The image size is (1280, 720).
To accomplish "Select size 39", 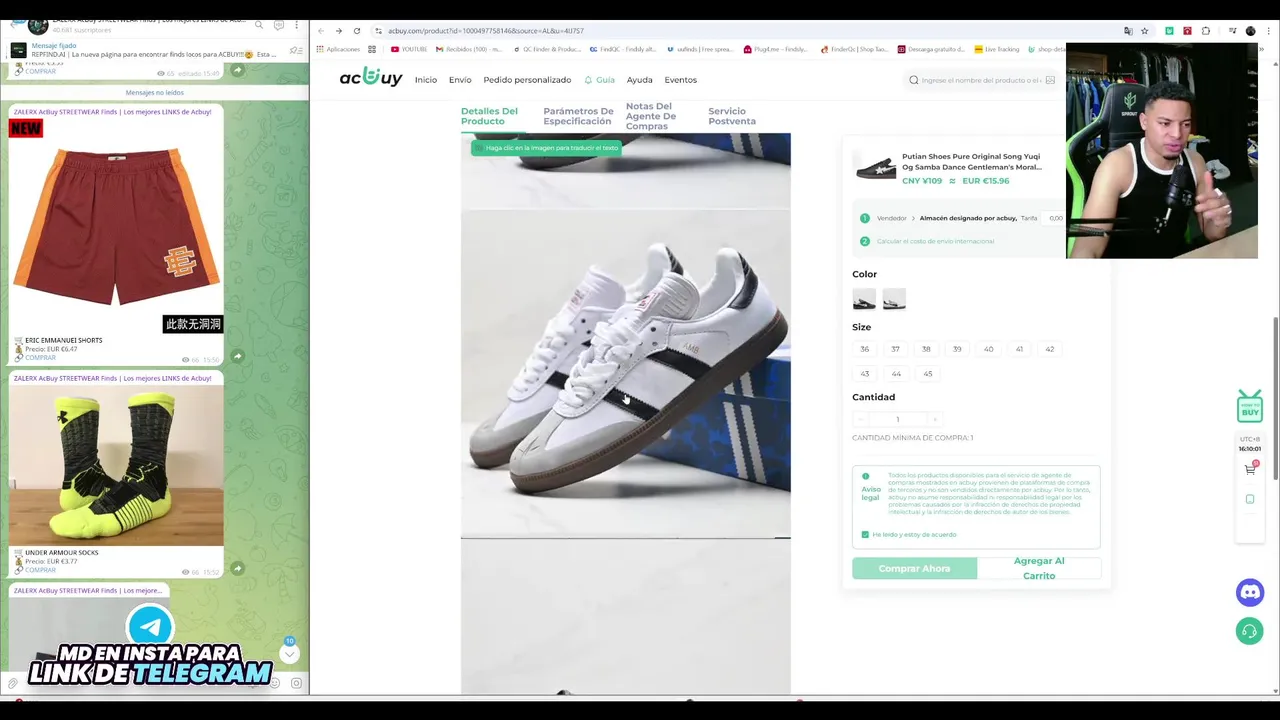I will (957, 349).
